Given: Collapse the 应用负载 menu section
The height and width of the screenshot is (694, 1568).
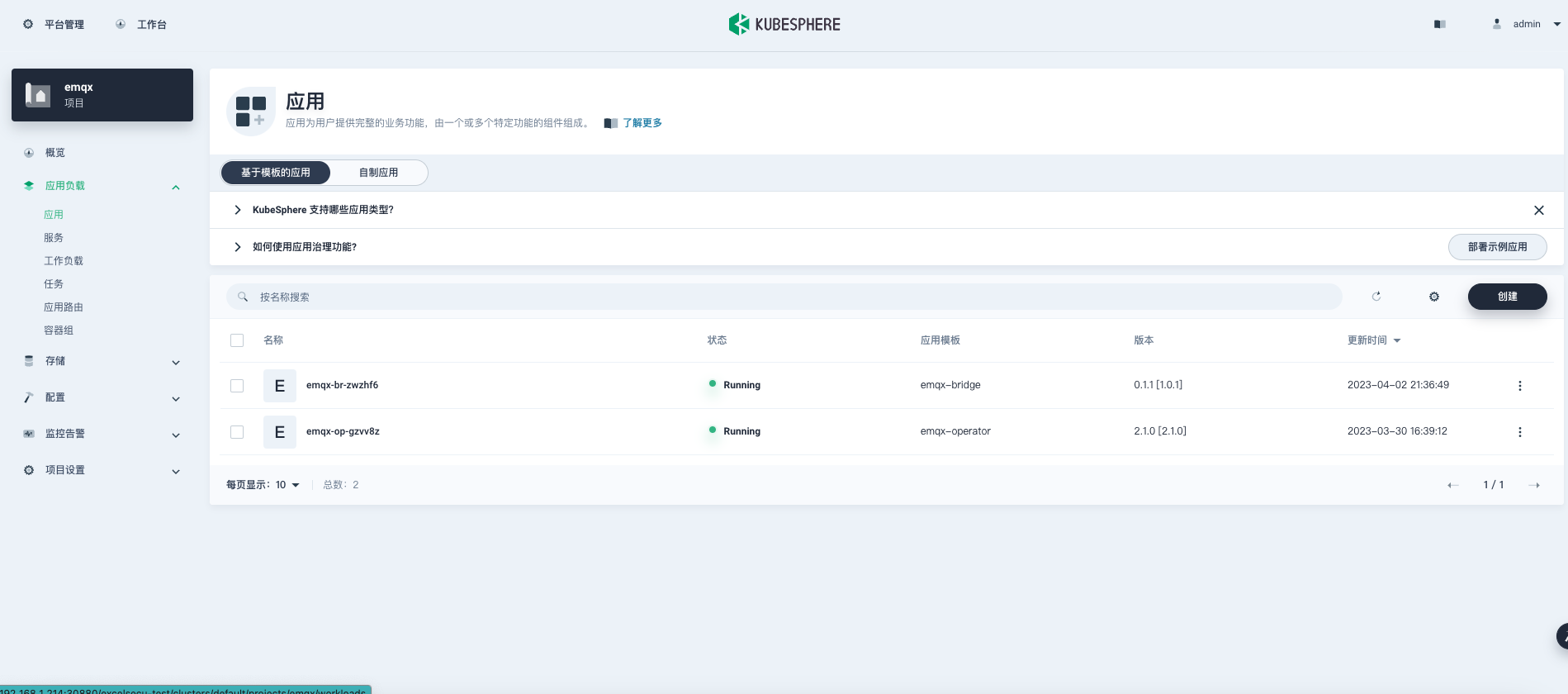Looking at the screenshot, I should (x=176, y=187).
